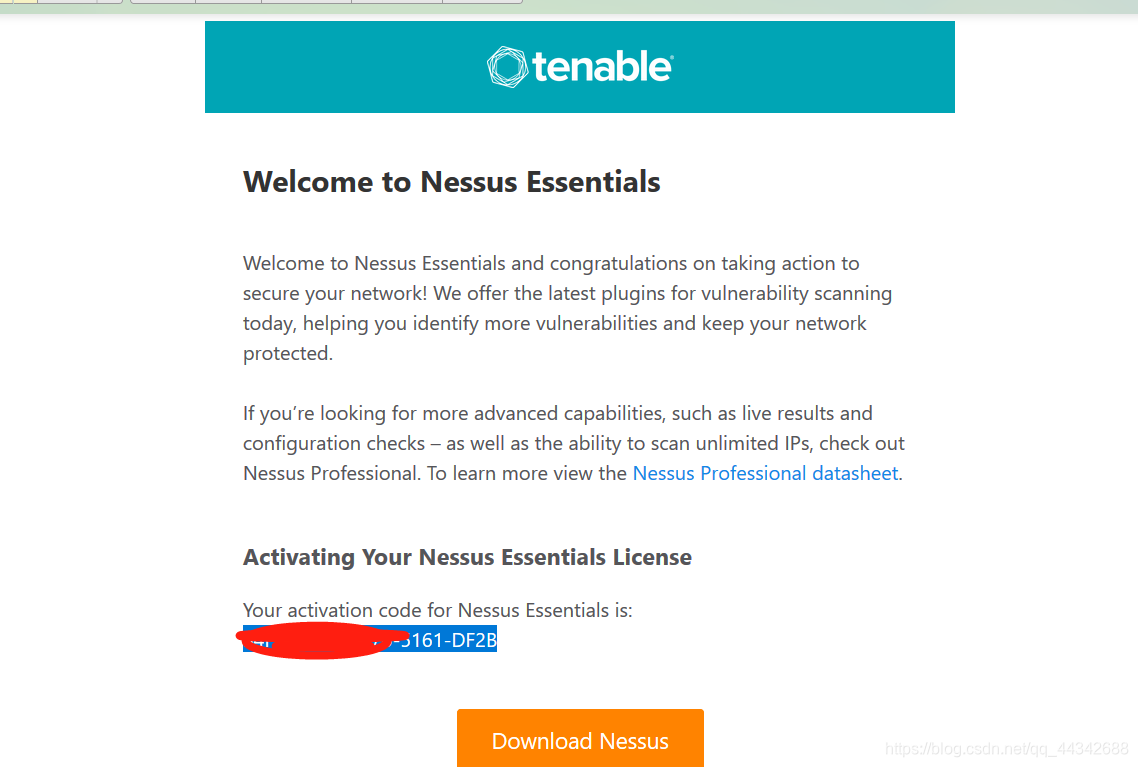Select the highlighted activation code text
This screenshot has height=767, width=1138.
pos(369,640)
